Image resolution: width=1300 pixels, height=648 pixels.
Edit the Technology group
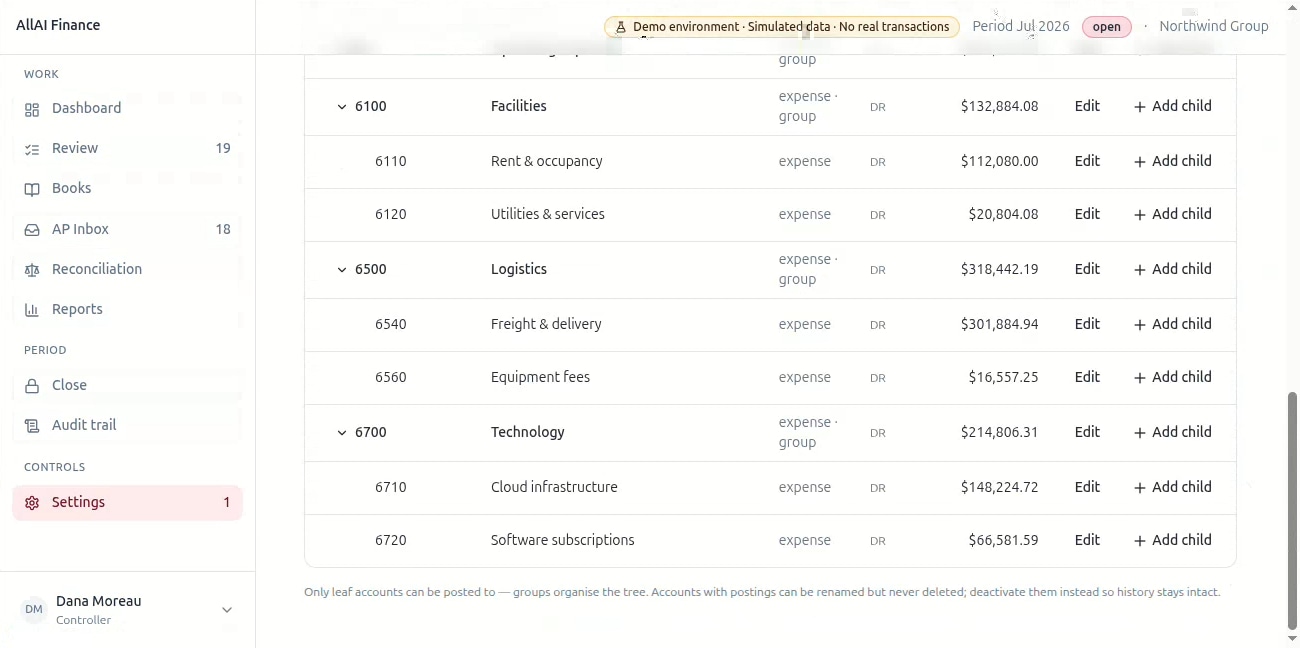(1087, 432)
